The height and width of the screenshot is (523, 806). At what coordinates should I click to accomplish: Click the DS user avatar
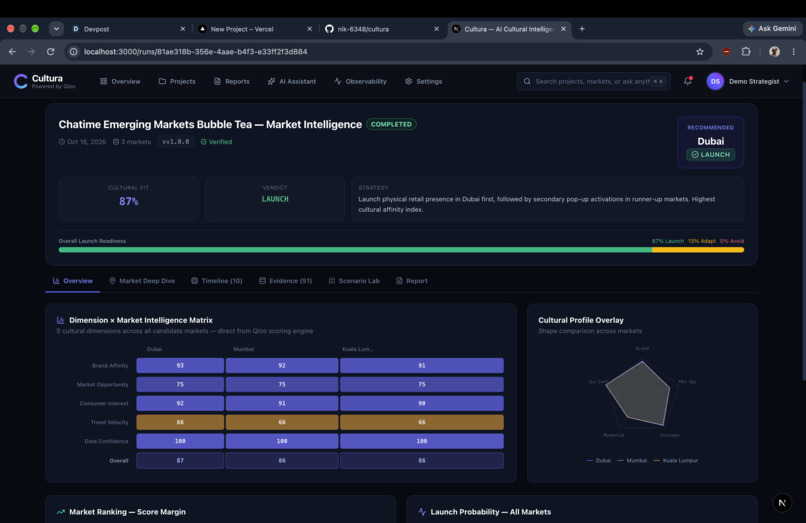[715, 81]
